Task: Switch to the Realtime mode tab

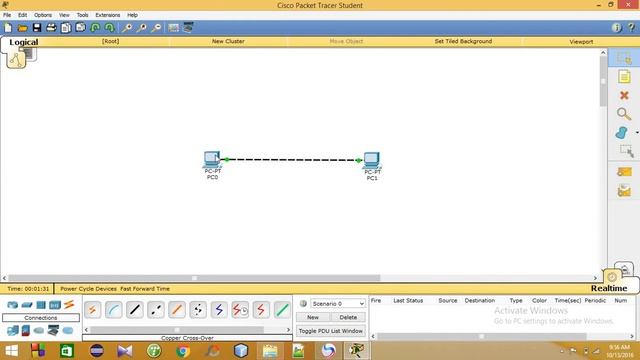Action: click(x=609, y=288)
